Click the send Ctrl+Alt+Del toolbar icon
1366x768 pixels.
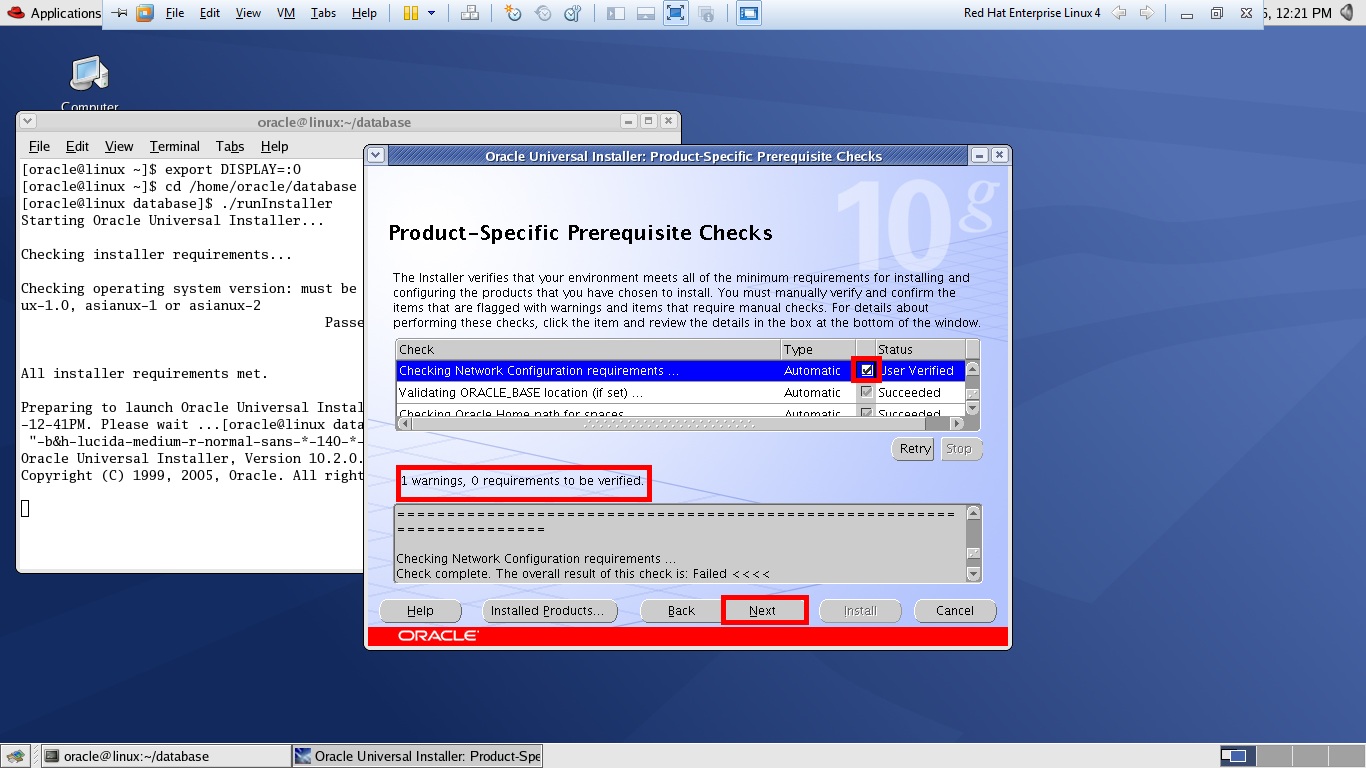(469, 13)
